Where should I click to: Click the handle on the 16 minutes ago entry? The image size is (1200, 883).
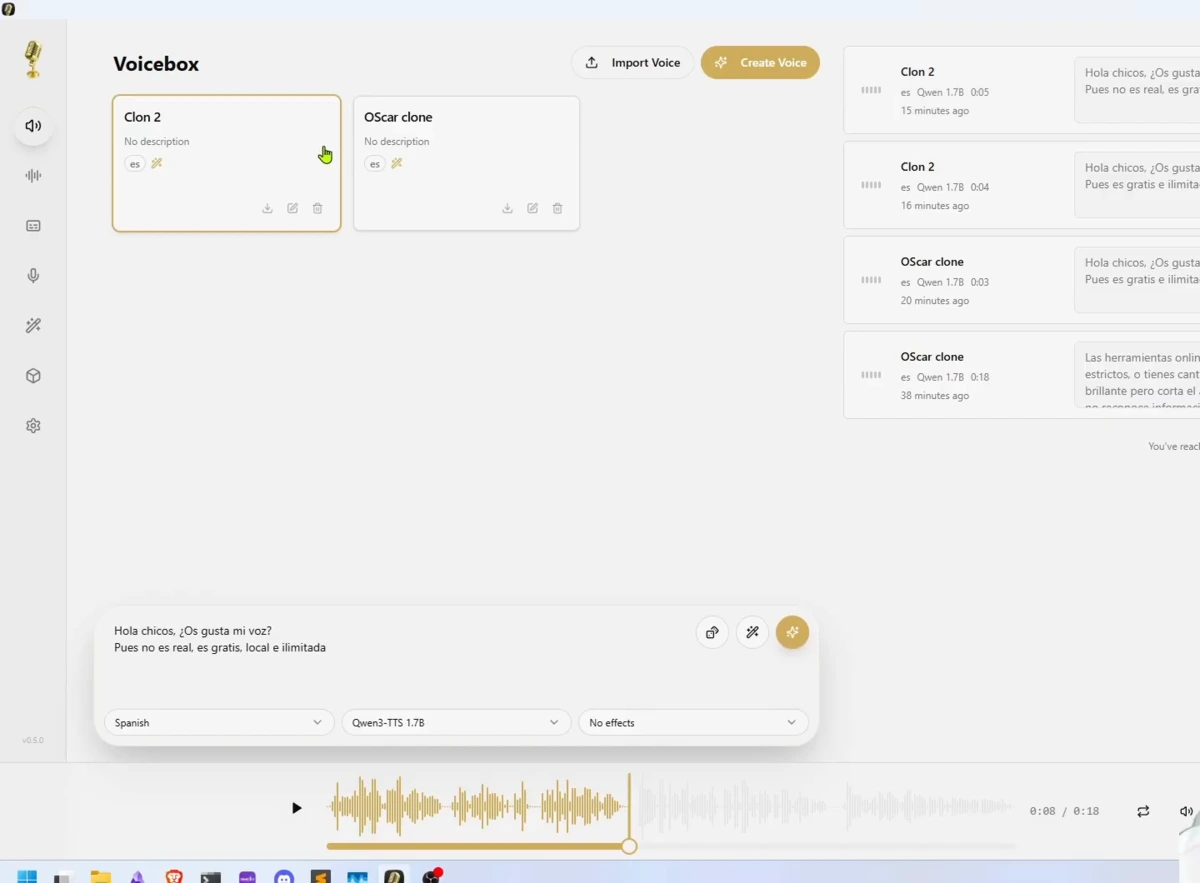(x=871, y=185)
